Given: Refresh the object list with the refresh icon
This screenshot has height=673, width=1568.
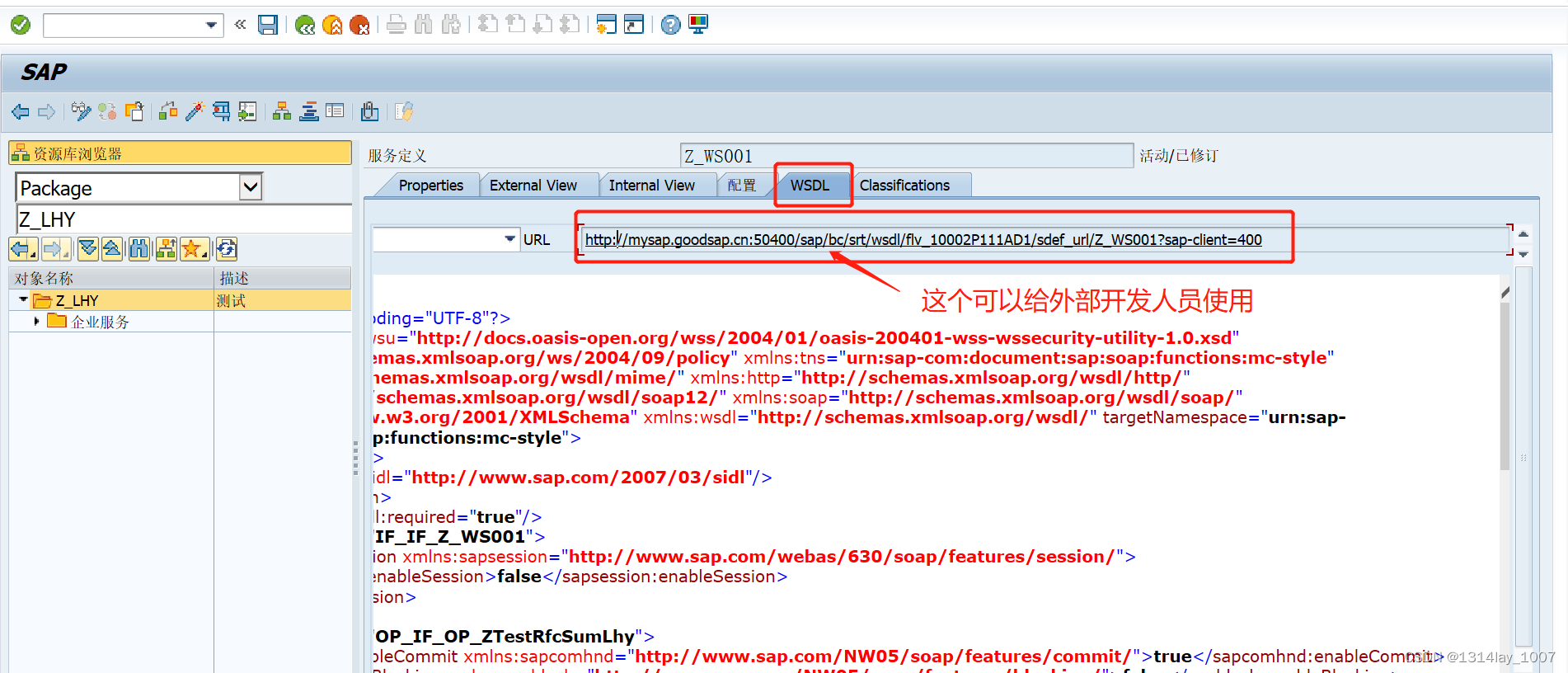Looking at the screenshot, I should (227, 248).
